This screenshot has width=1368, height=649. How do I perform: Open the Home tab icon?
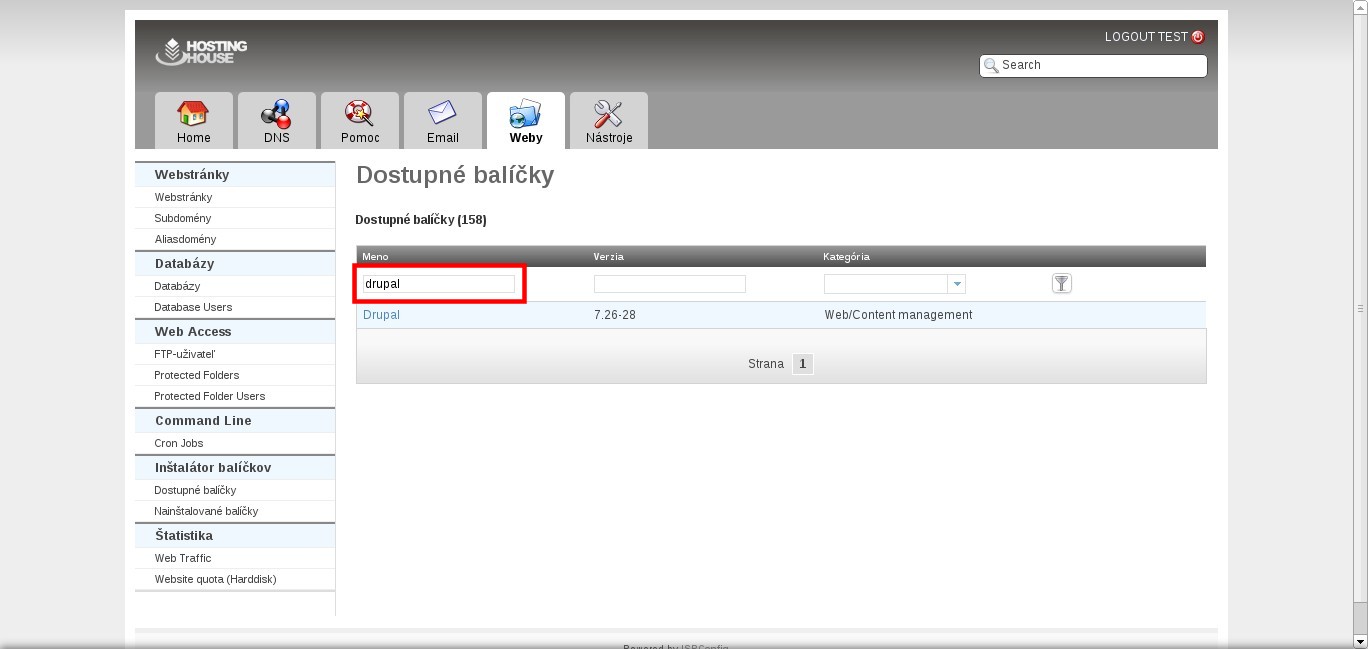[x=193, y=112]
